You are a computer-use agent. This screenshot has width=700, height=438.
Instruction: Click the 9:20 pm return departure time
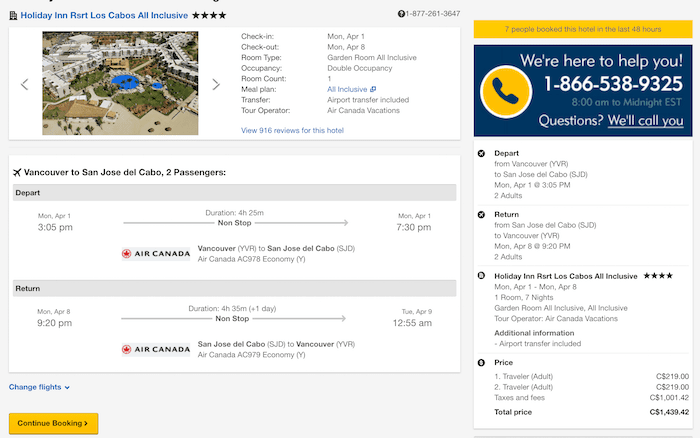click(x=54, y=323)
